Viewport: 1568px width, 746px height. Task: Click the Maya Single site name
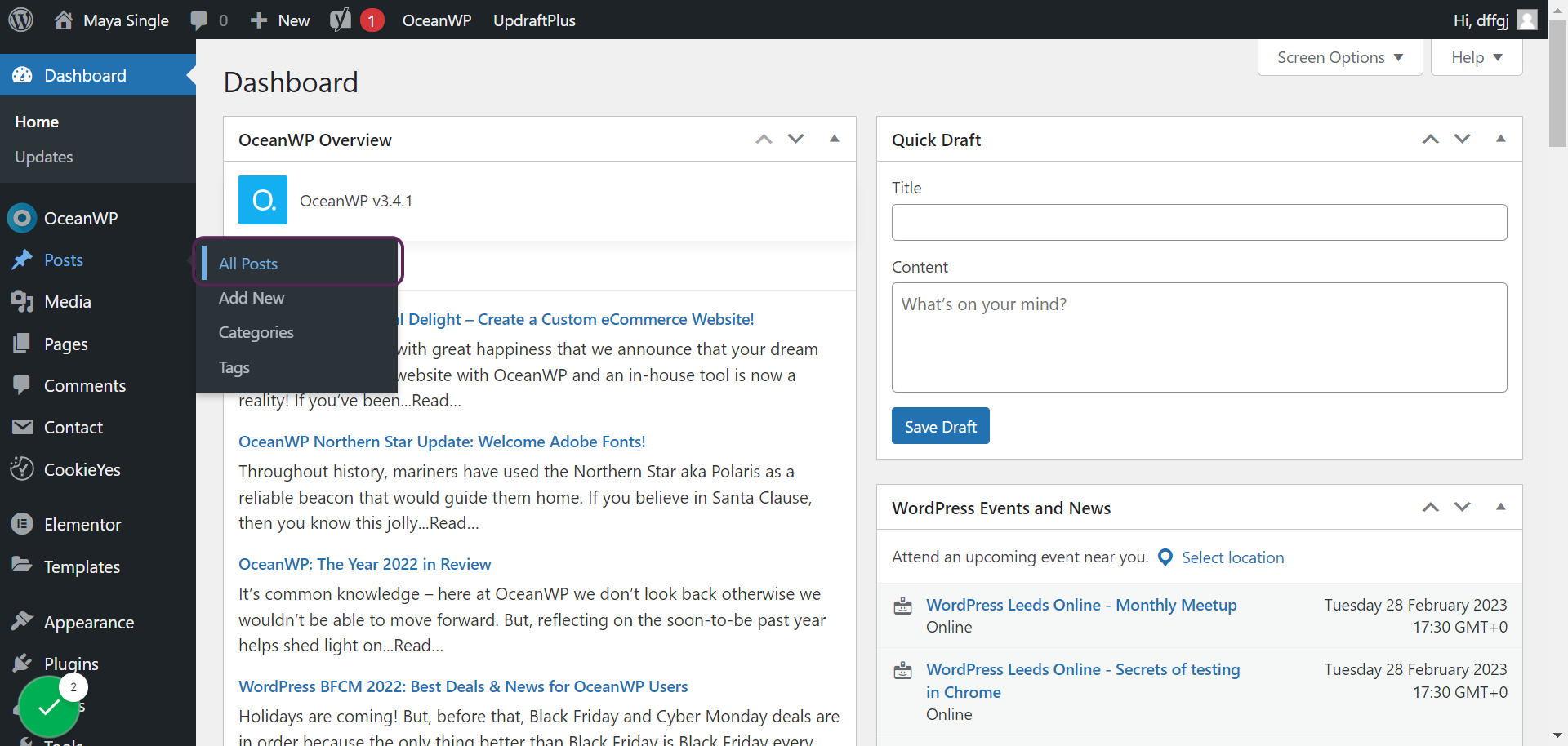pos(126,20)
